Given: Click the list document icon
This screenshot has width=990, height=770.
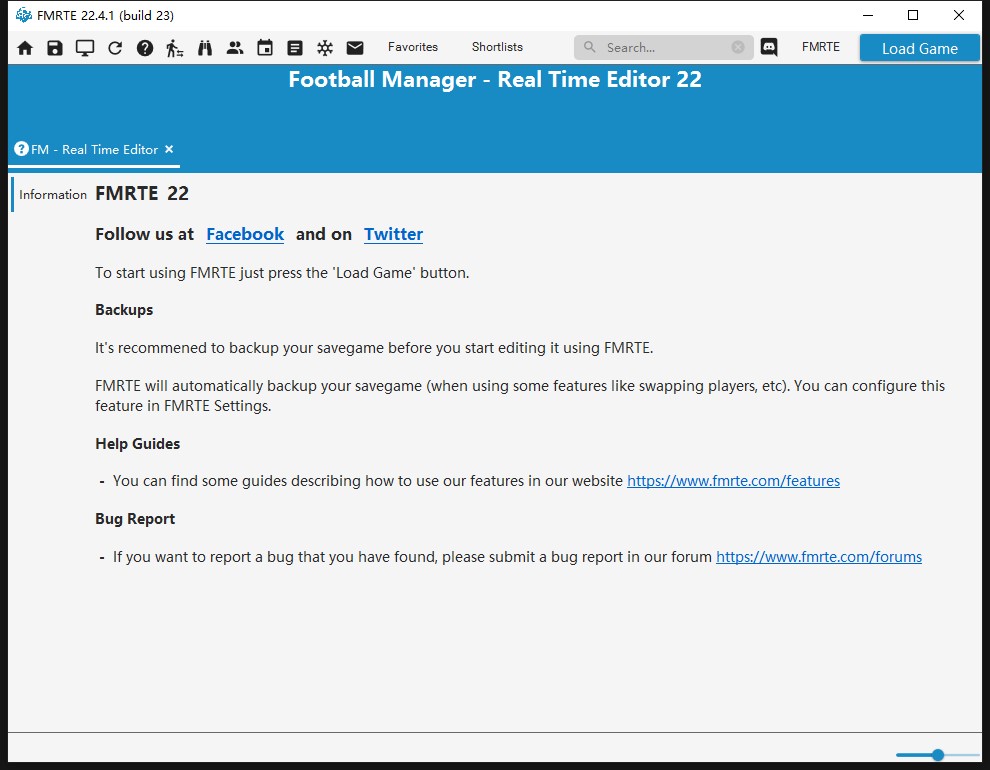Looking at the screenshot, I should (x=295, y=48).
